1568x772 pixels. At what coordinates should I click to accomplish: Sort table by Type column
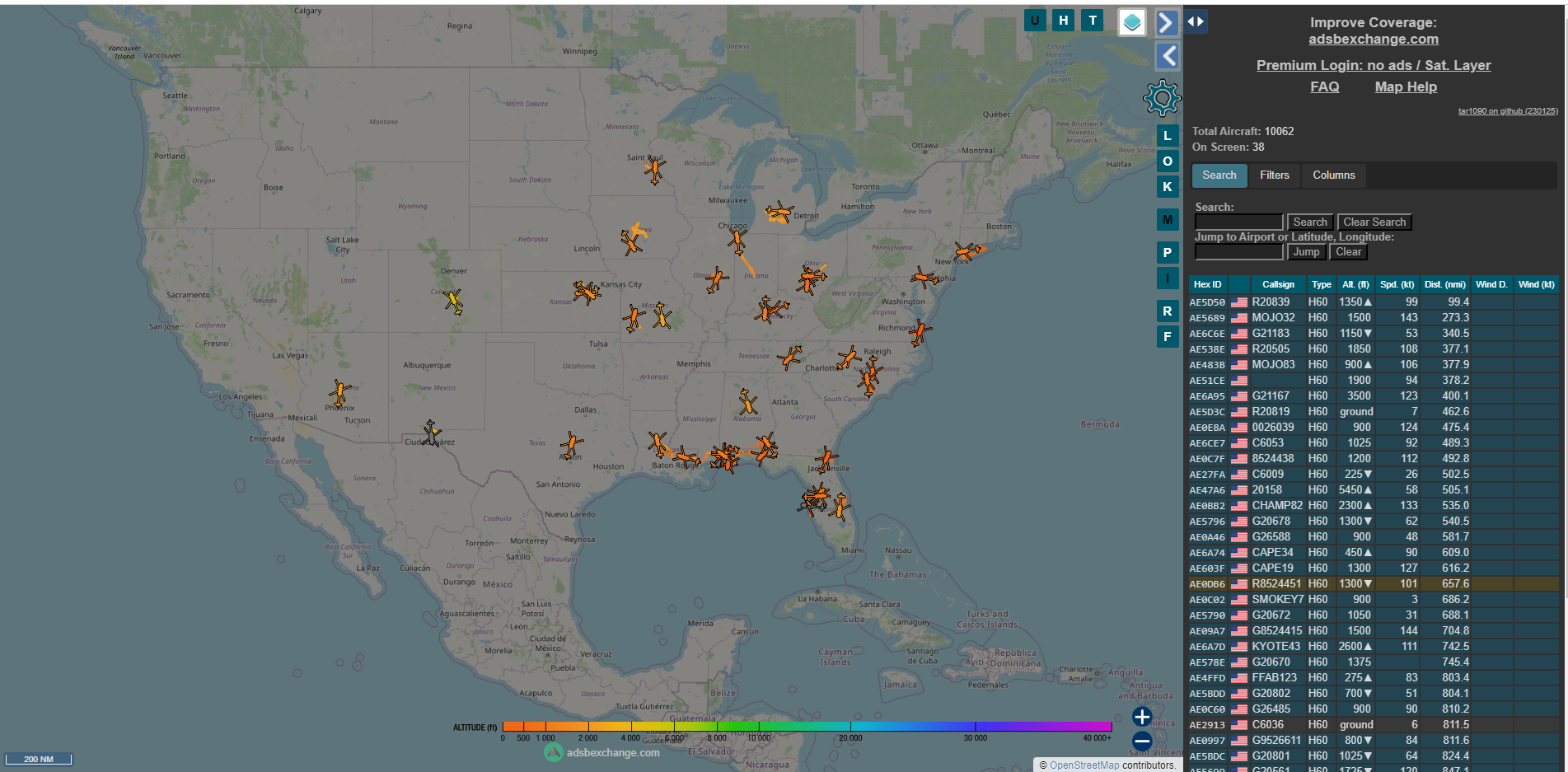[x=1322, y=284]
